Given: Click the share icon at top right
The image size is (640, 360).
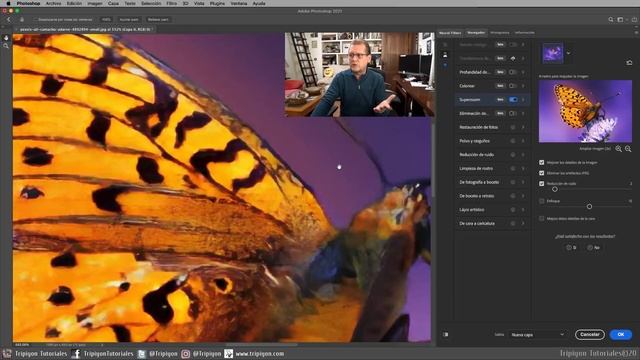Looking at the screenshot, I should tap(634, 19).
